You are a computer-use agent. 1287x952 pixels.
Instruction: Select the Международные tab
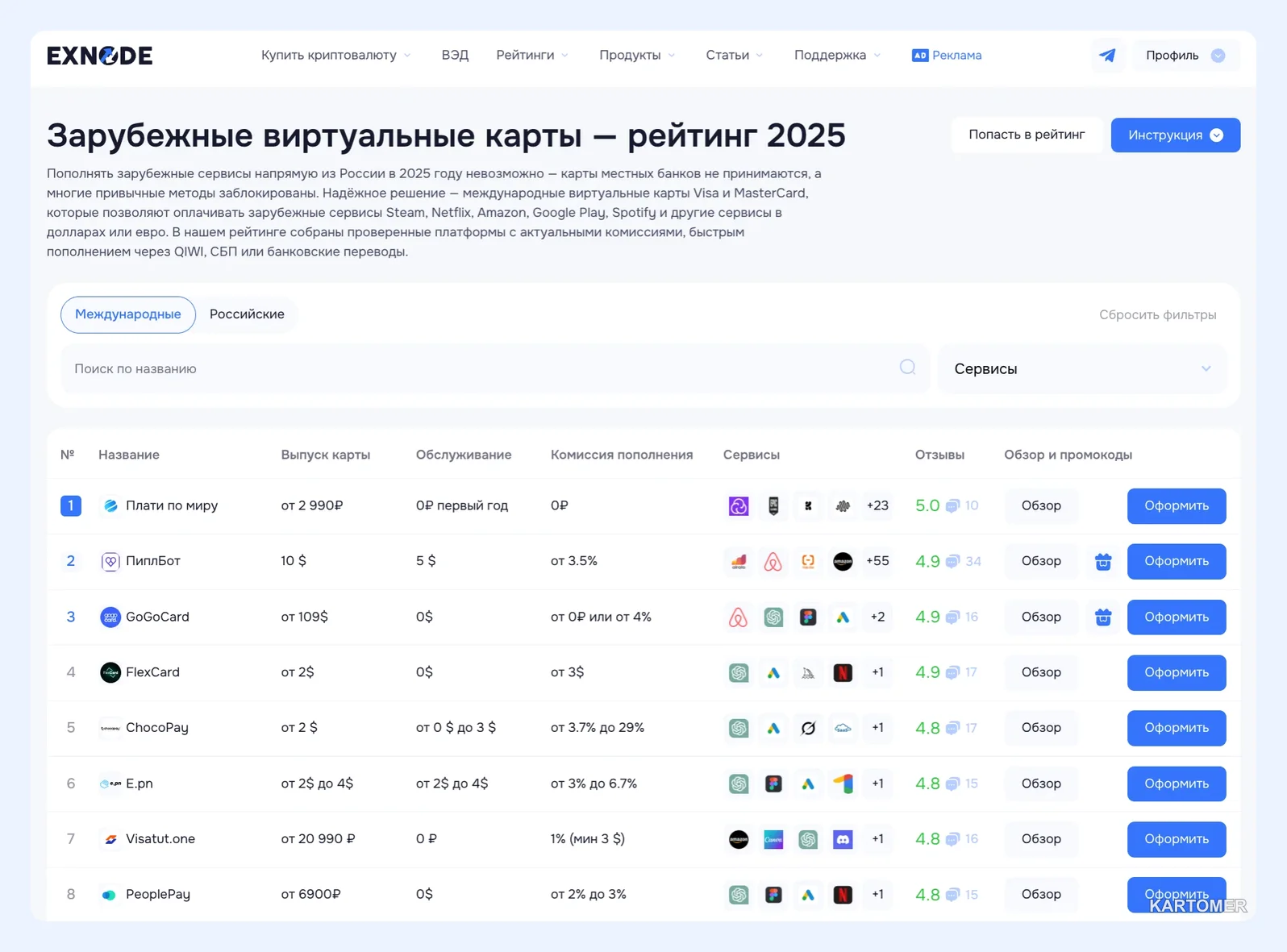click(x=128, y=314)
